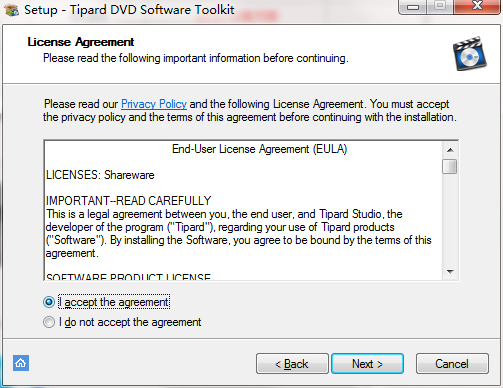The image size is (503, 388).
Task: Choose "I do not accept the agreement"
Action: [x=49, y=322]
